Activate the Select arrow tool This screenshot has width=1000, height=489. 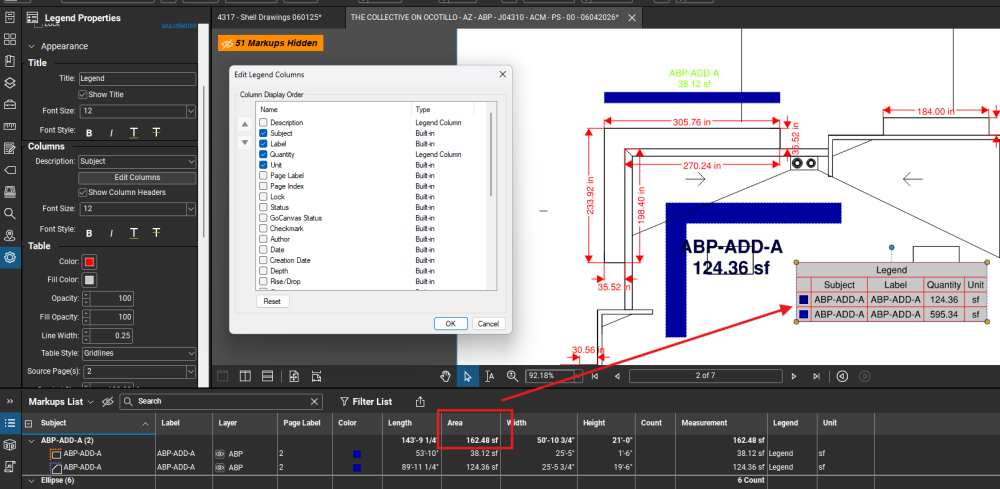click(467, 376)
